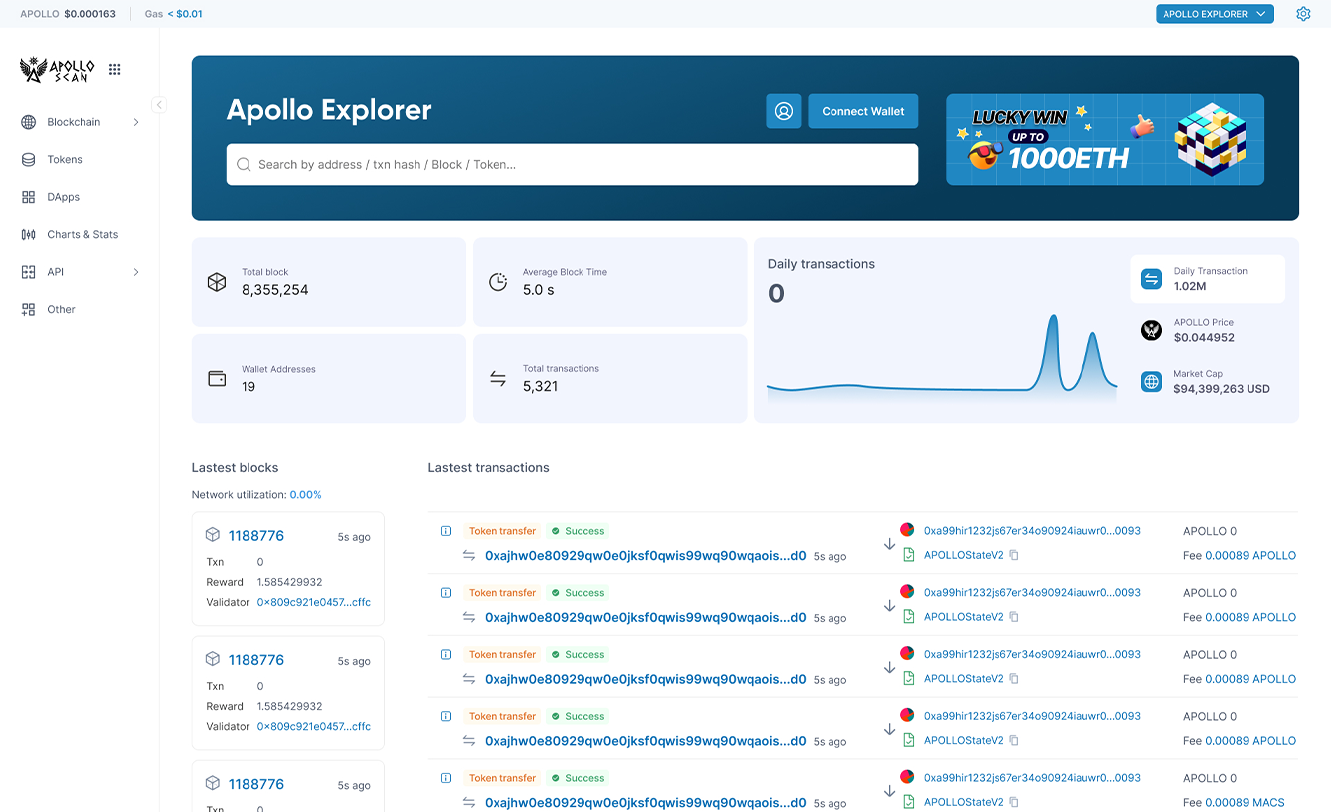The image size is (1331, 812).
Task: Select DApps from the sidebar
Action: [63, 197]
